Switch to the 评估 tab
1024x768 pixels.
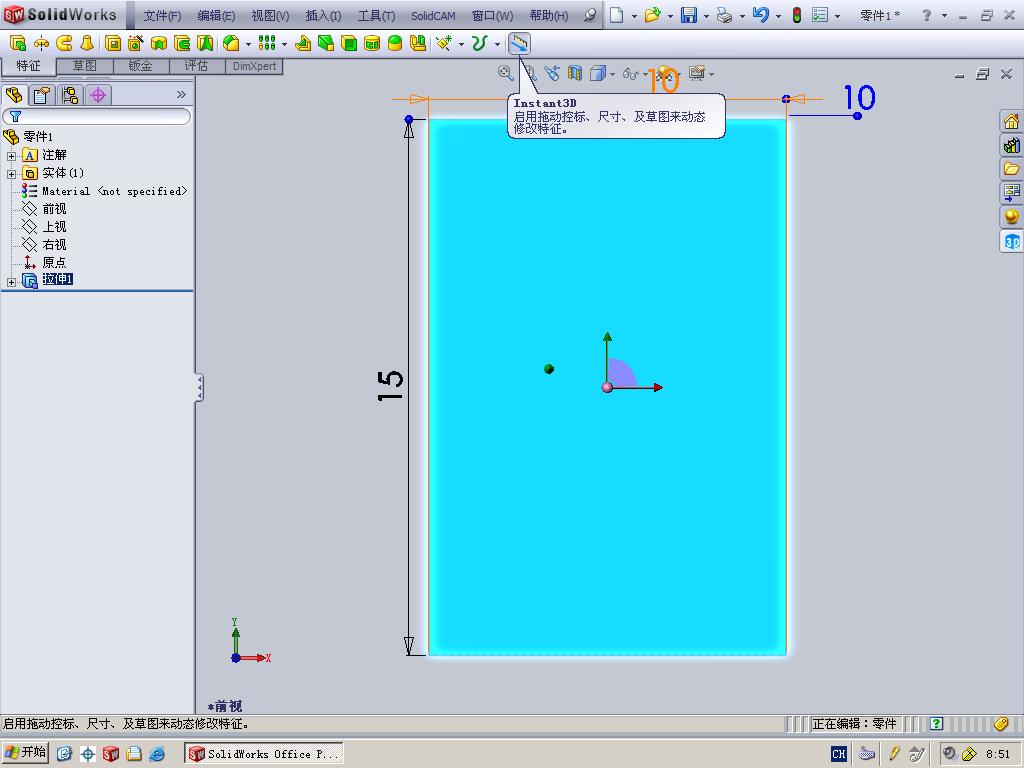click(196, 66)
